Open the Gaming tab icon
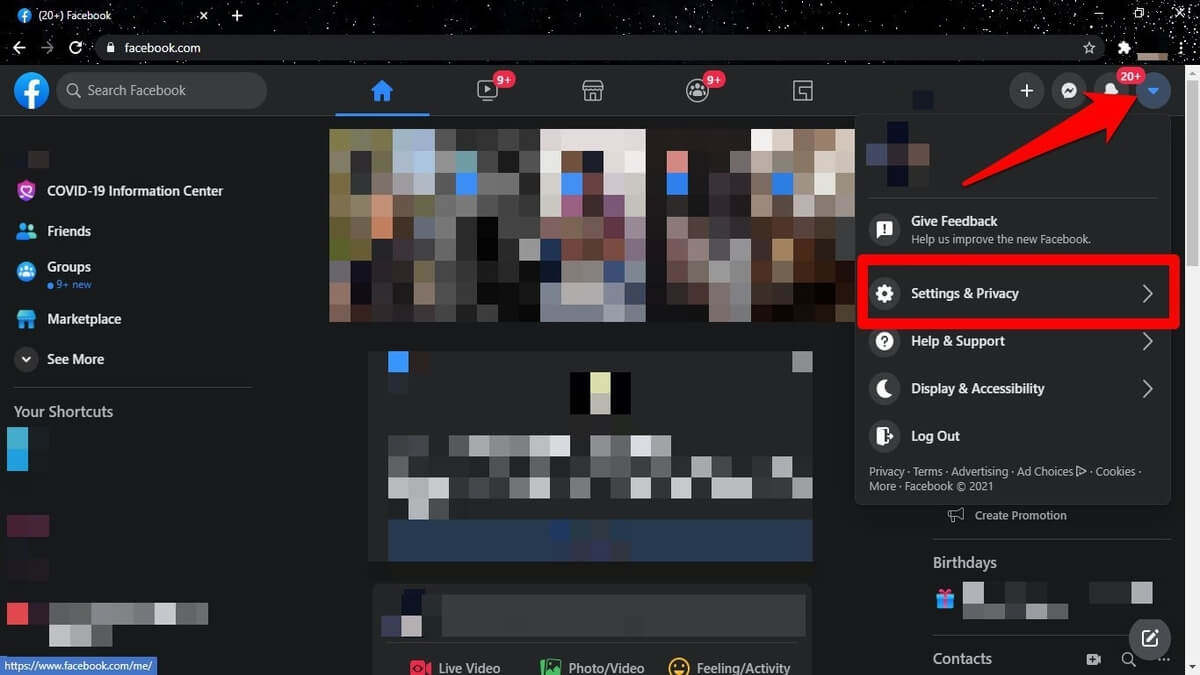Image resolution: width=1200 pixels, height=675 pixels. (802, 91)
